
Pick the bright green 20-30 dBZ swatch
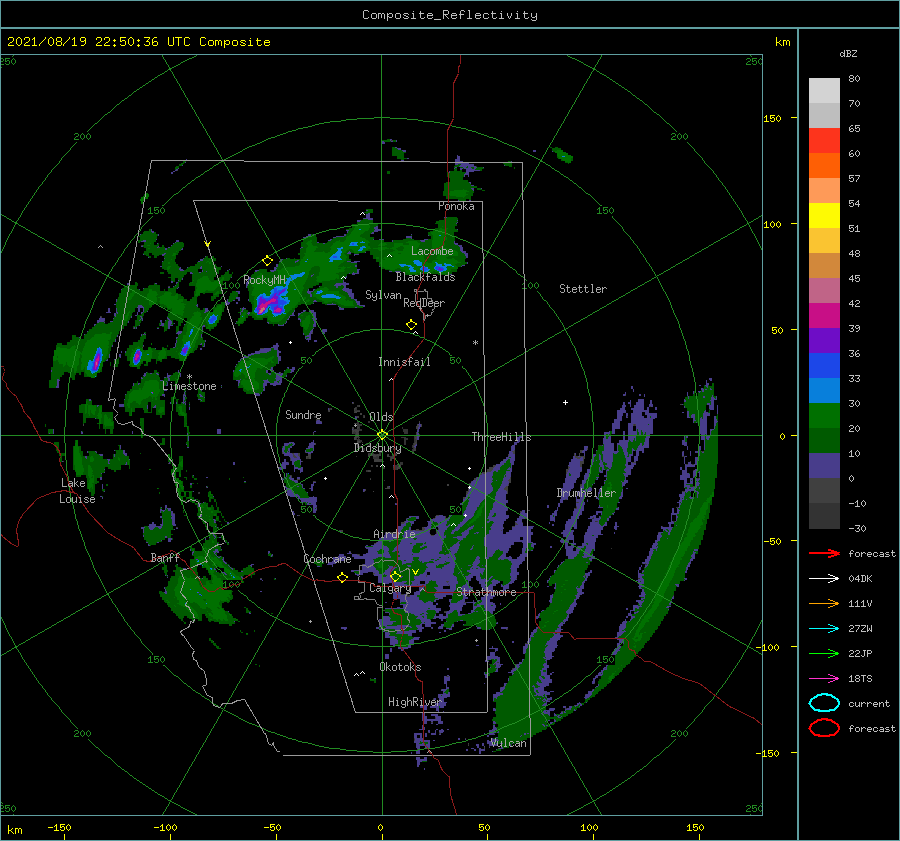point(824,415)
